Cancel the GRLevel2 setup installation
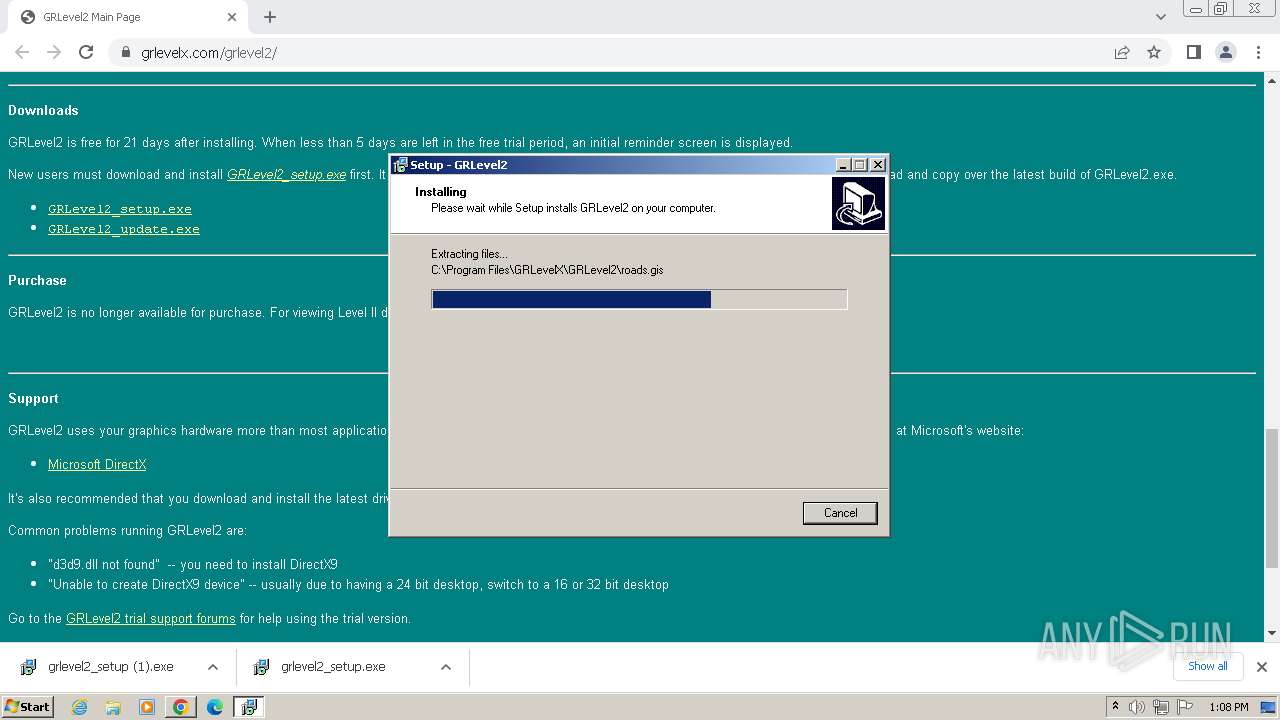1280x720 pixels. point(840,513)
